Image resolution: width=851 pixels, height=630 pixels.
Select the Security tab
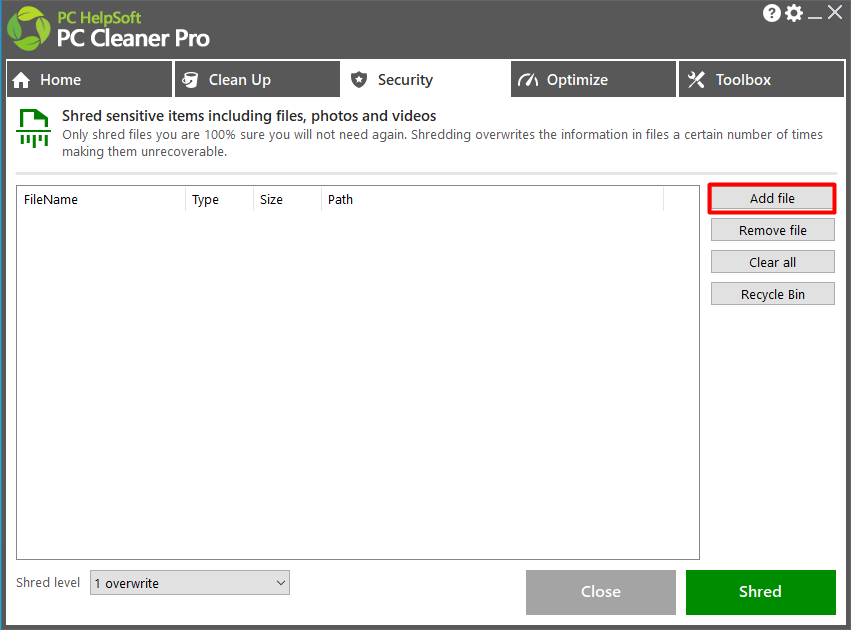[x=425, y=79]
